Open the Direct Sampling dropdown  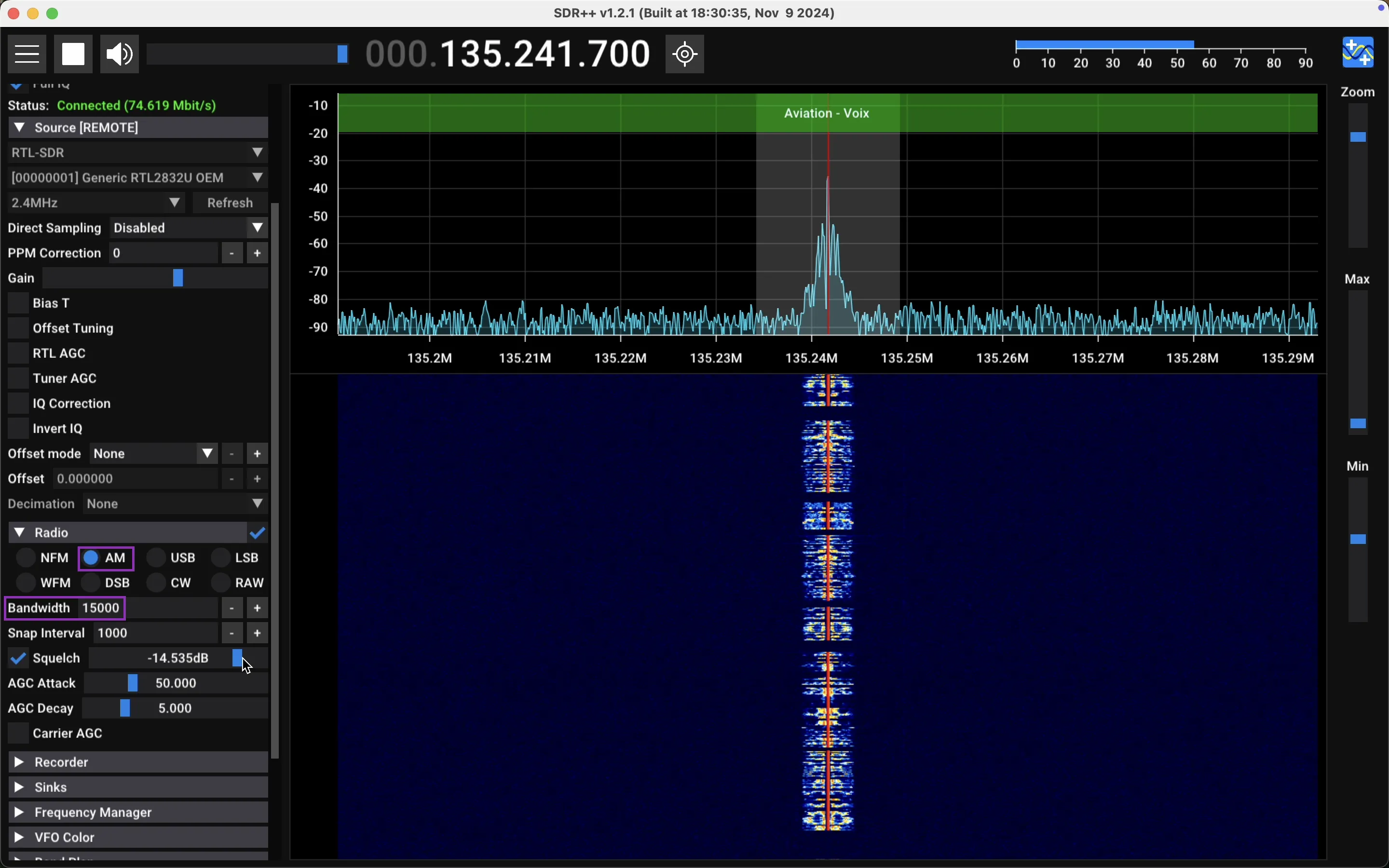coord(189,228)
